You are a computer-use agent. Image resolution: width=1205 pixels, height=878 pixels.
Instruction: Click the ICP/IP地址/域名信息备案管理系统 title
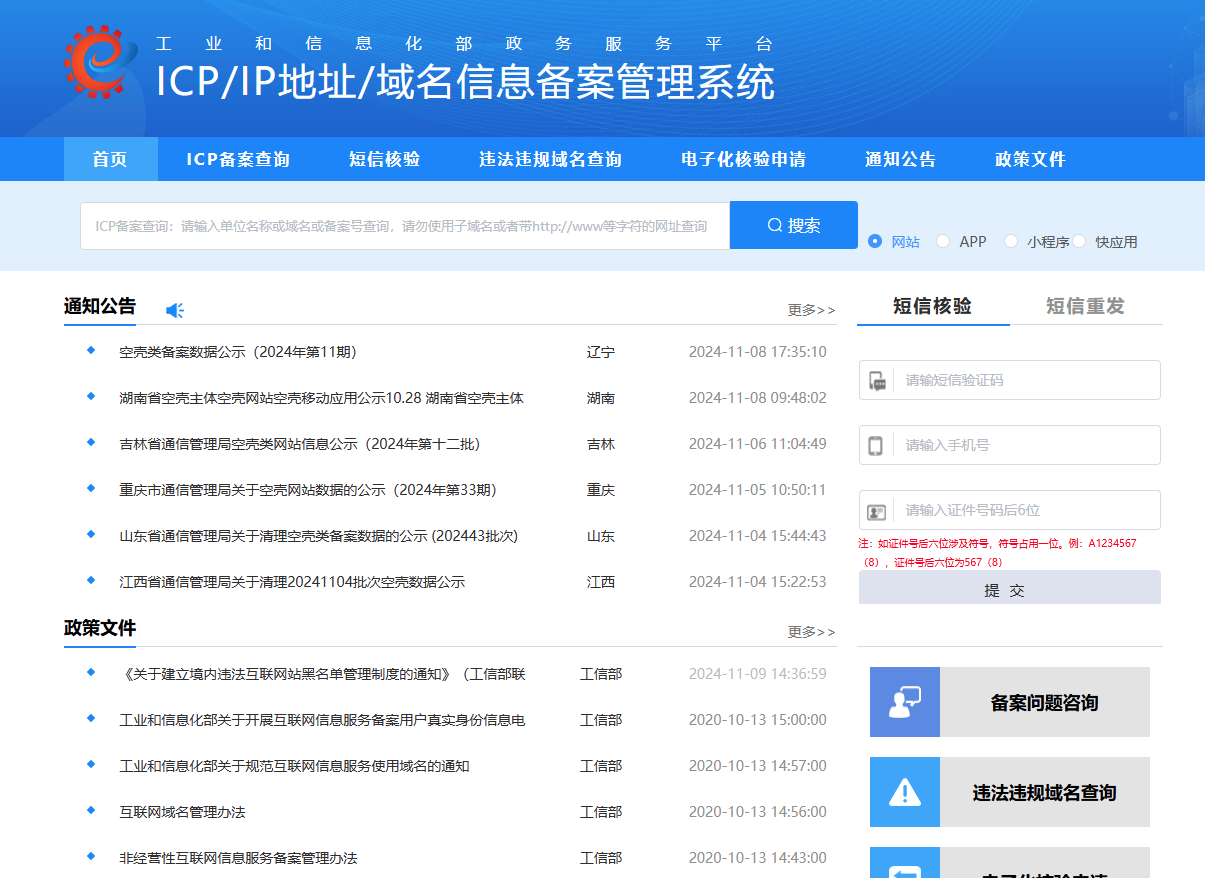pyautogui.click(x=465, y=82)
